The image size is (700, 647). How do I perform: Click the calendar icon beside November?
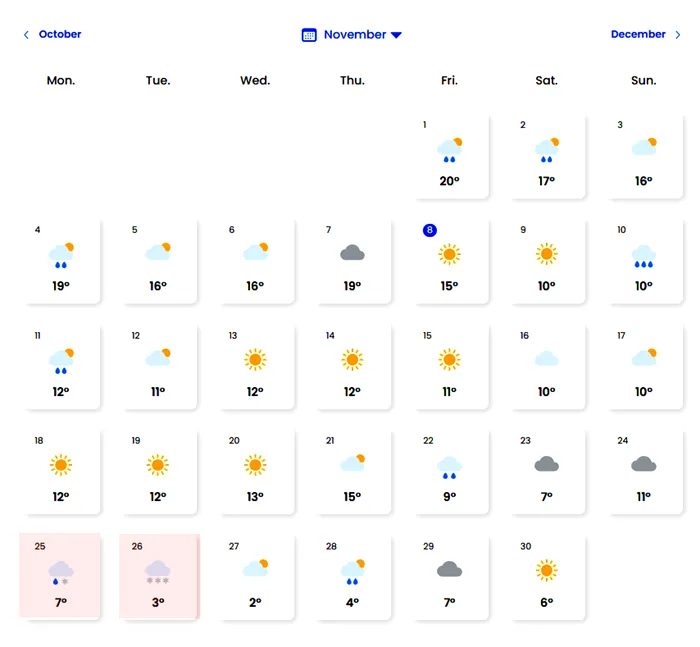(309, 35)
